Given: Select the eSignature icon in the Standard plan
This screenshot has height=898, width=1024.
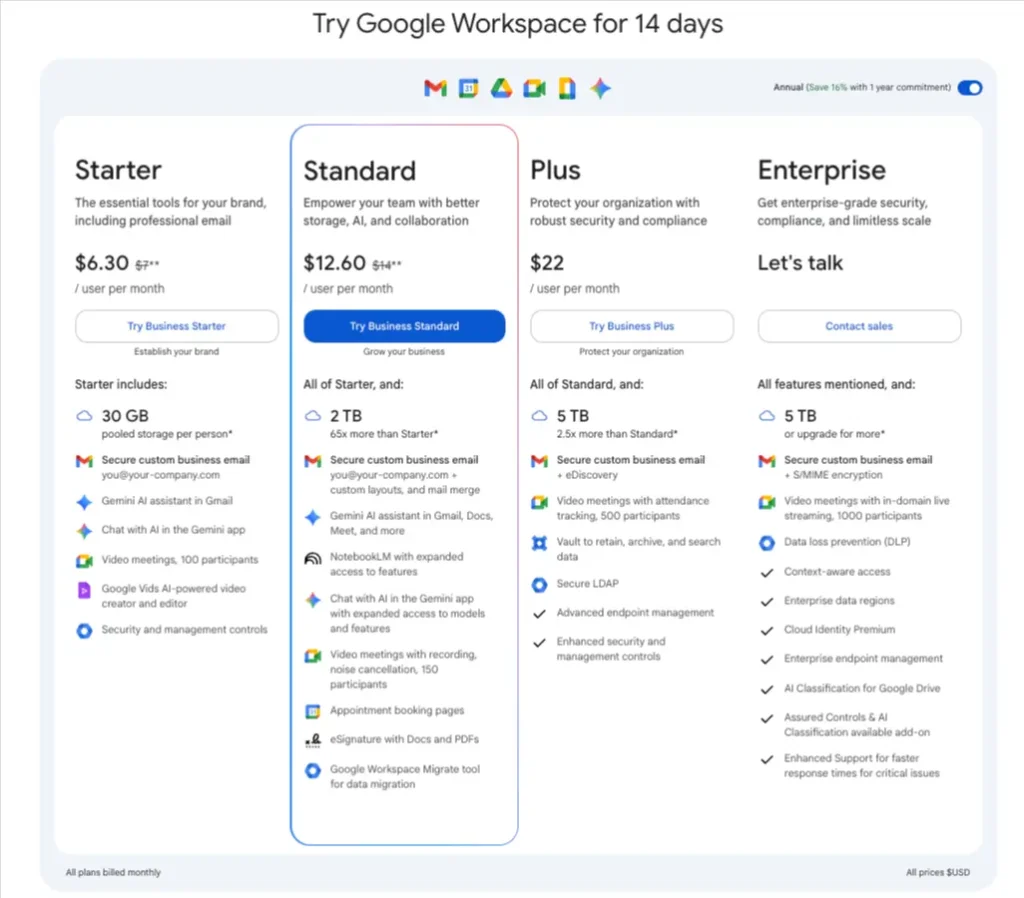Looking at the screenshot, I should tap(311, 740).
